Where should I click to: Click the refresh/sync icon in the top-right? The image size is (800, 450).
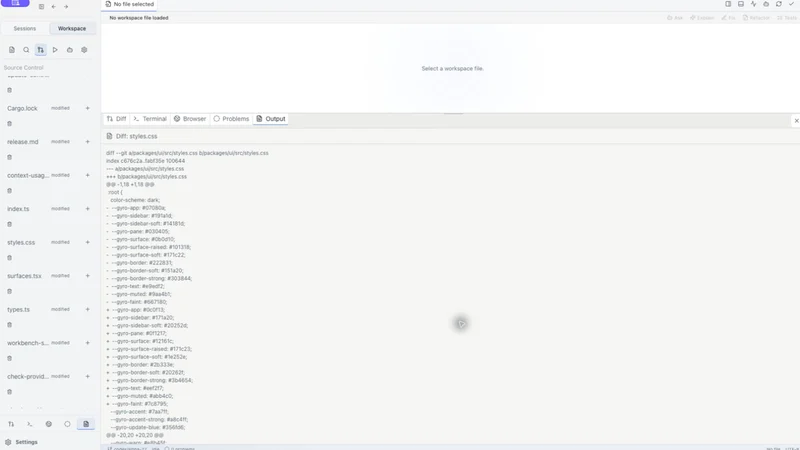coord(779,4)
